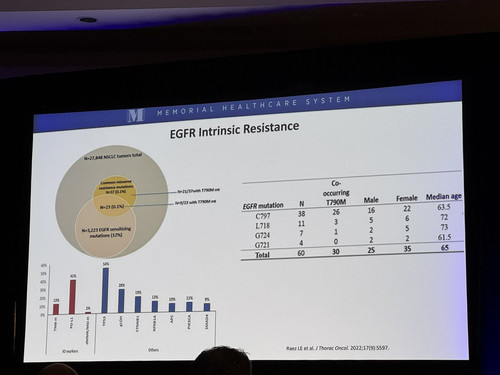Viewport: 500px width, 375px height.
Task: Click the red TMB-H bar at 13%
Action: (56, 309)
